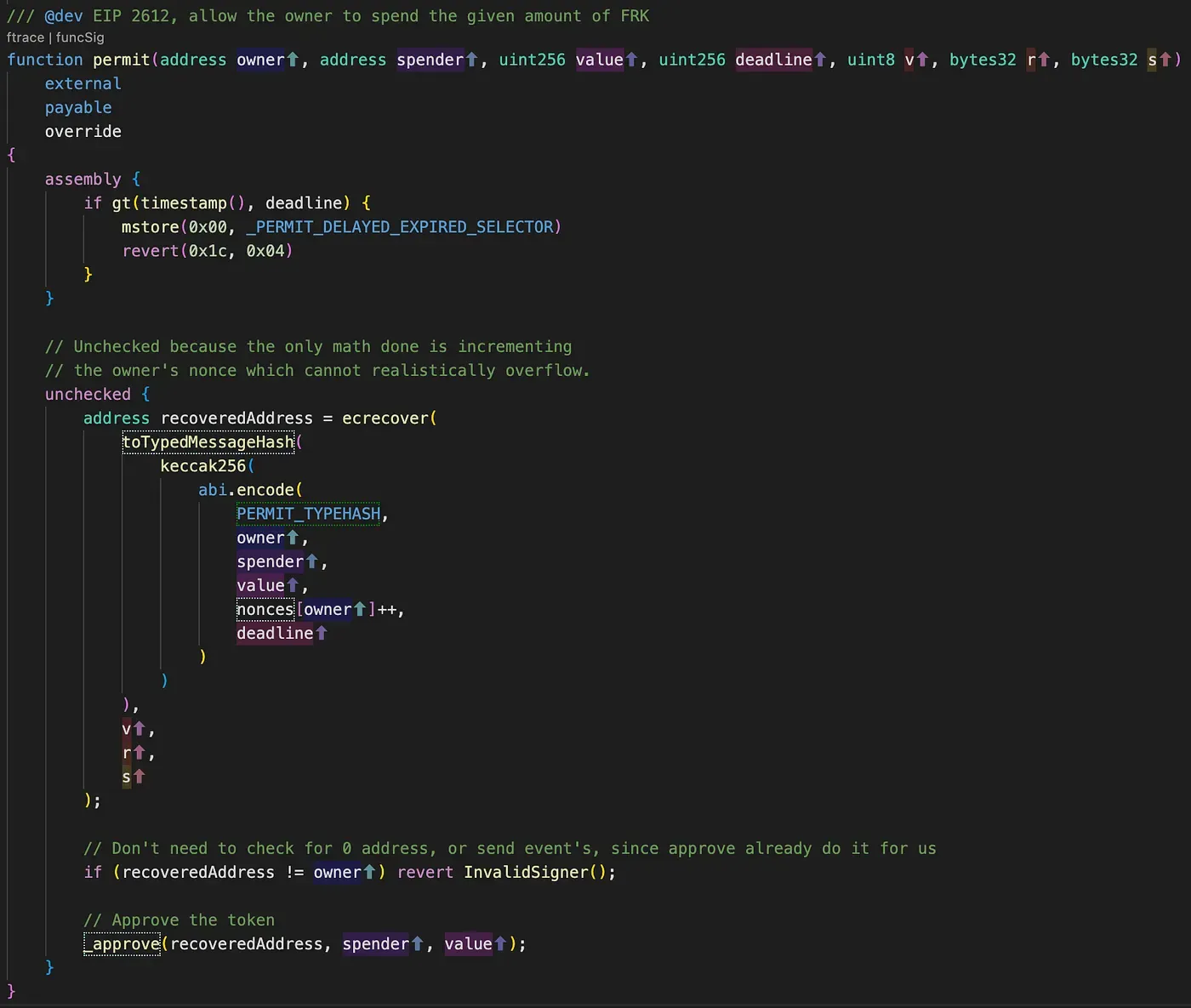Click "owner" in the recoveredAddress != comparison

click(338, 872)
